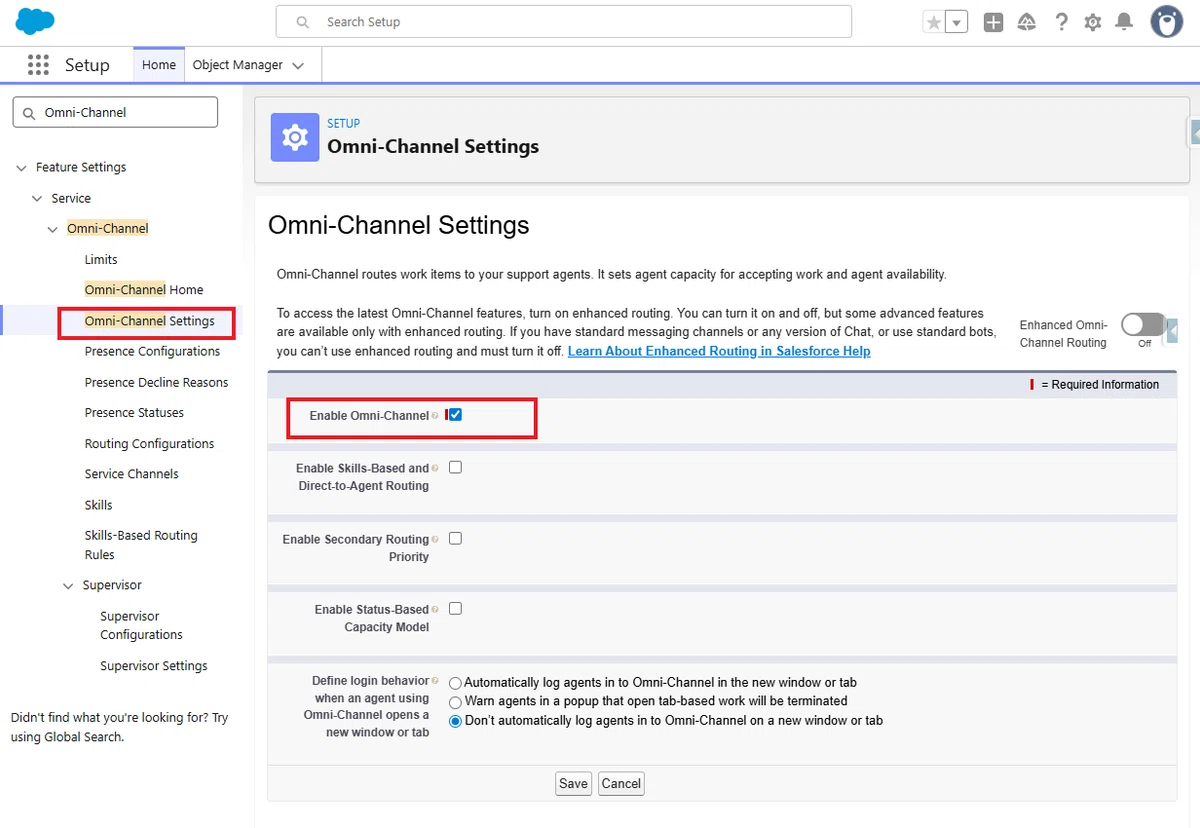Open Omni-Channel Settings in sidebar
Image resolution: width=1200 pixels, height=828 pixels.
tap(150, 321)
